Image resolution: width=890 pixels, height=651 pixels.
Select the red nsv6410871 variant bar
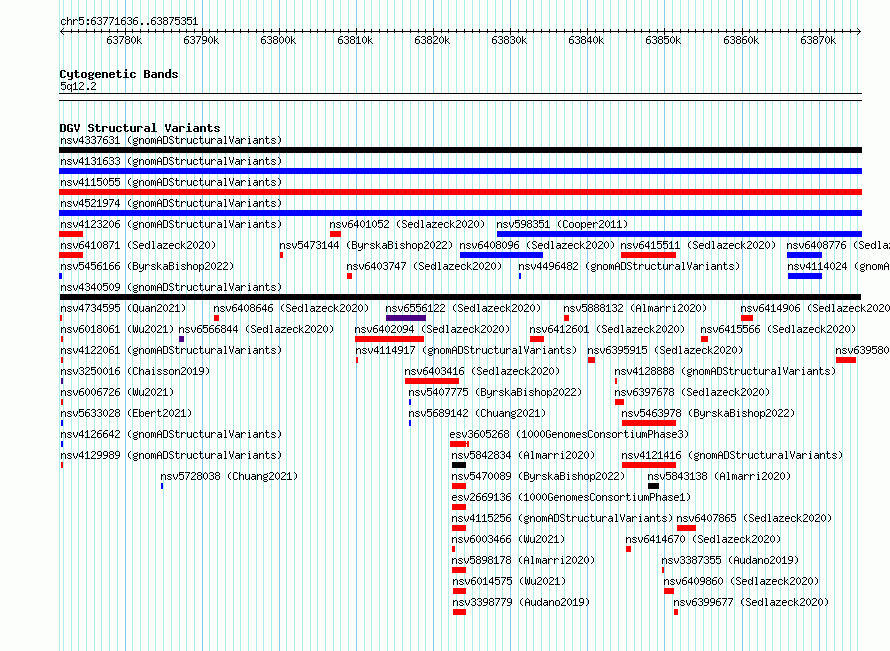pyautogui.click(x=71, y=255)
